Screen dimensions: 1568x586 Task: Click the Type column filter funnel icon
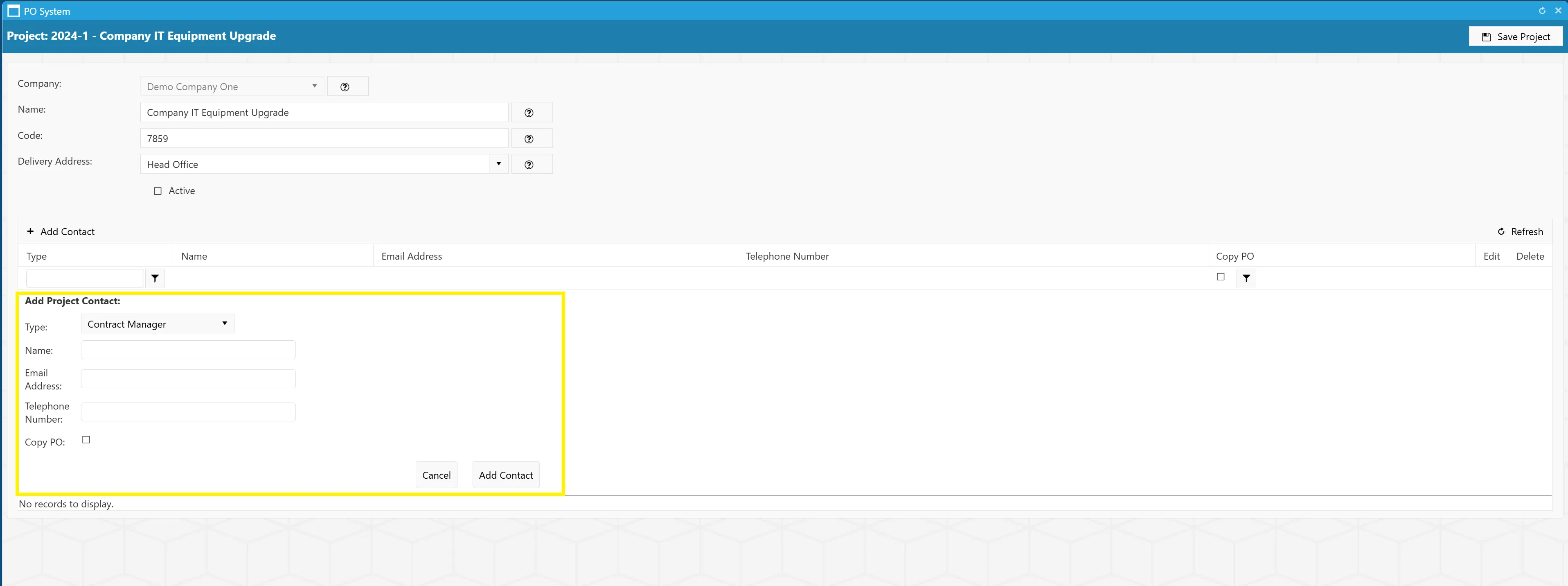click(155, 278)
